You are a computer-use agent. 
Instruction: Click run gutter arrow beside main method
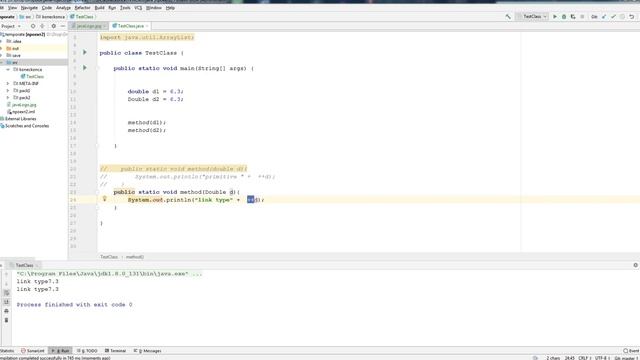pos(85,68)
